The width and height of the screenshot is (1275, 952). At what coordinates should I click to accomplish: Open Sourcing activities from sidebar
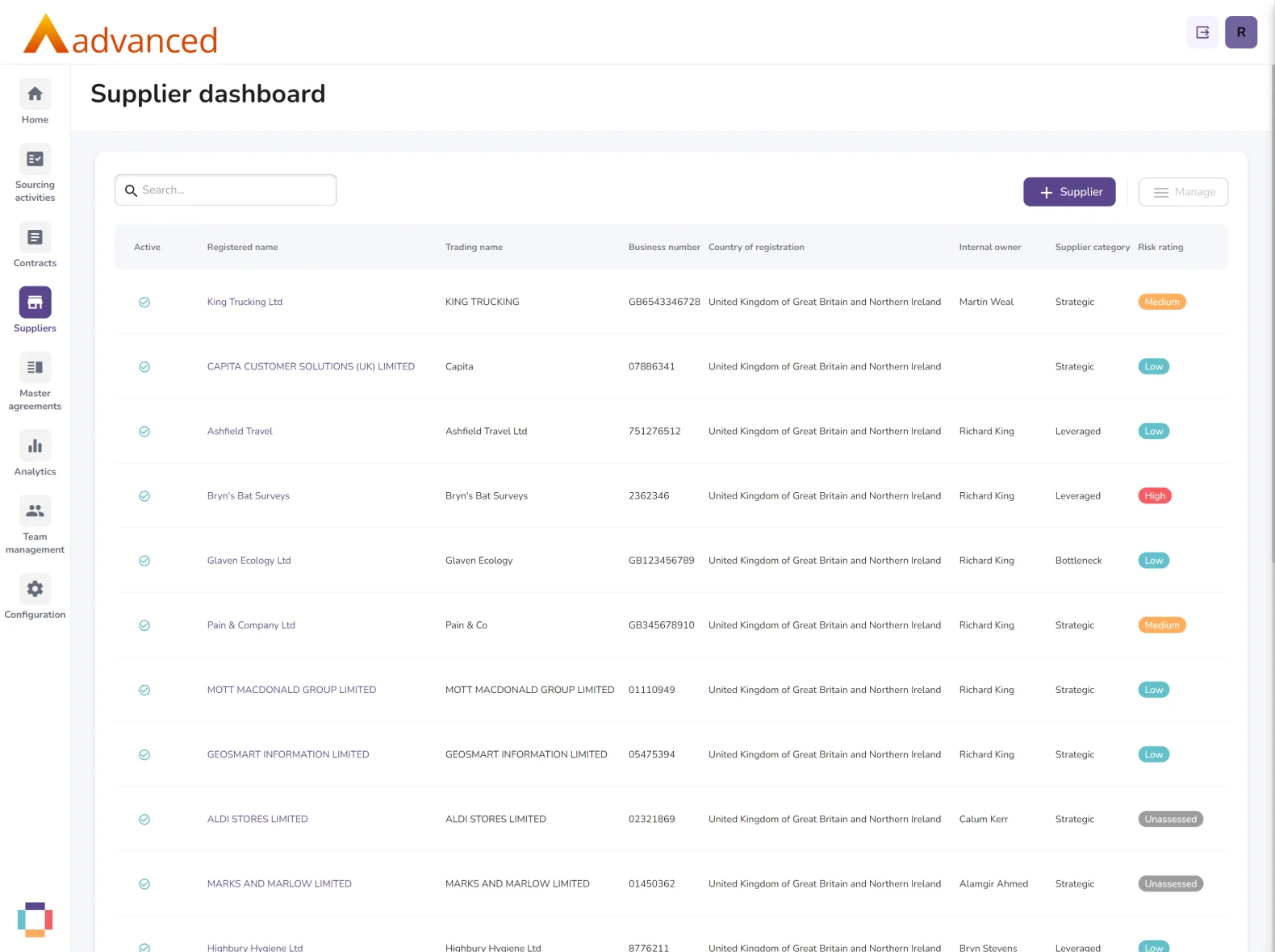(x=35, y=160)
